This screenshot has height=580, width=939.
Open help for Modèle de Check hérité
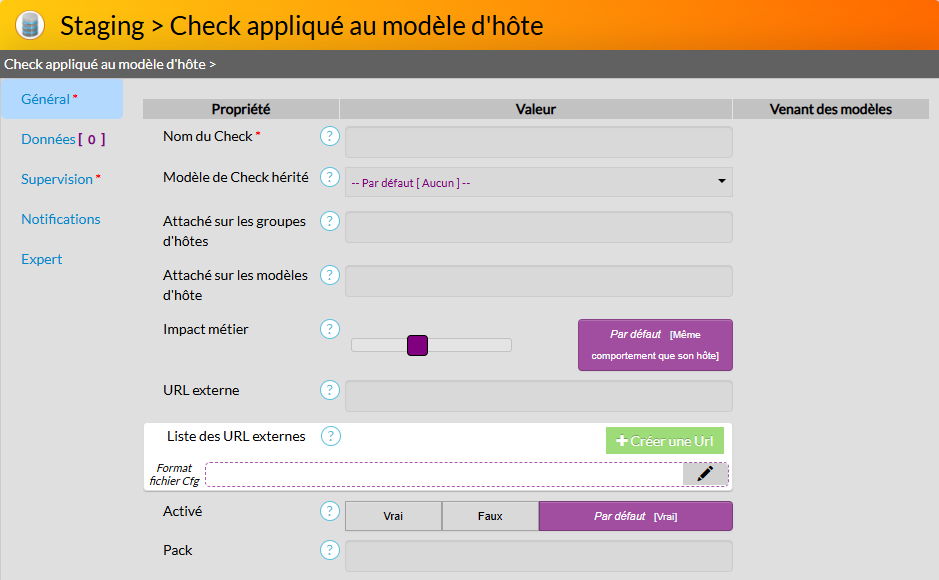tap(330, 177)
